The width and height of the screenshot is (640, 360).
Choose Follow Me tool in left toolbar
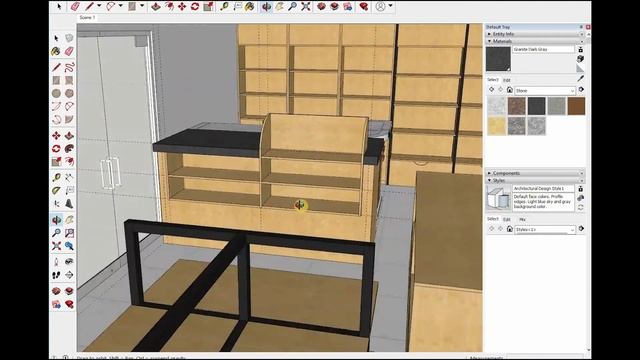point(69,149)
